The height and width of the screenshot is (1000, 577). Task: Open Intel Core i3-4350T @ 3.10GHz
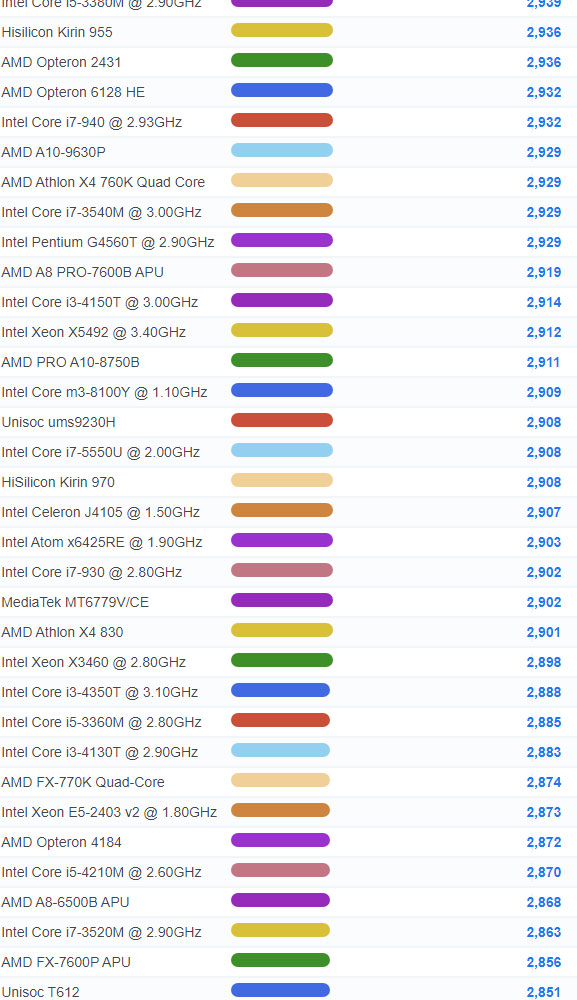tap(99, 691)
